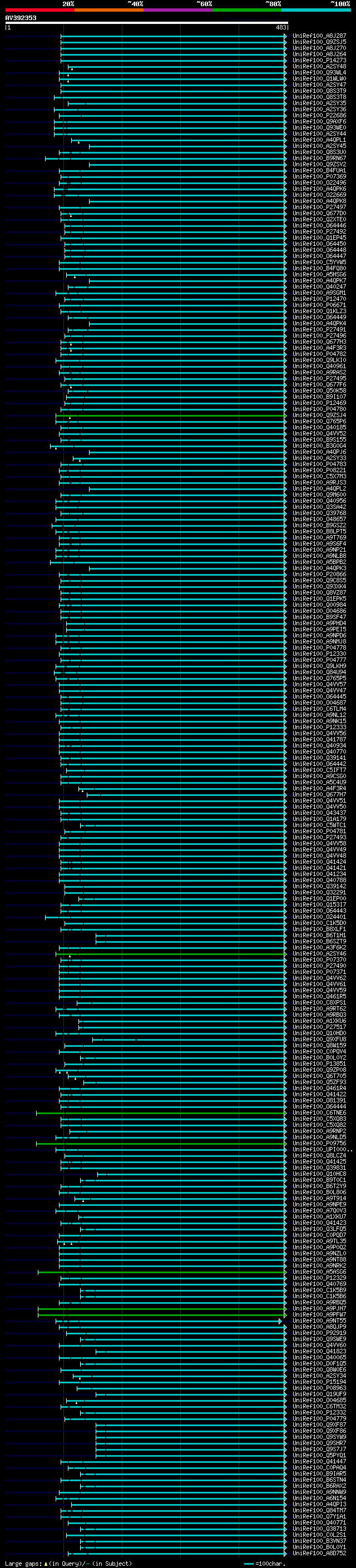The height and width of the screenshot is (1568, 356).
Task: Open hit UniRef100_Q9ZSJ5
Action: 319,42
